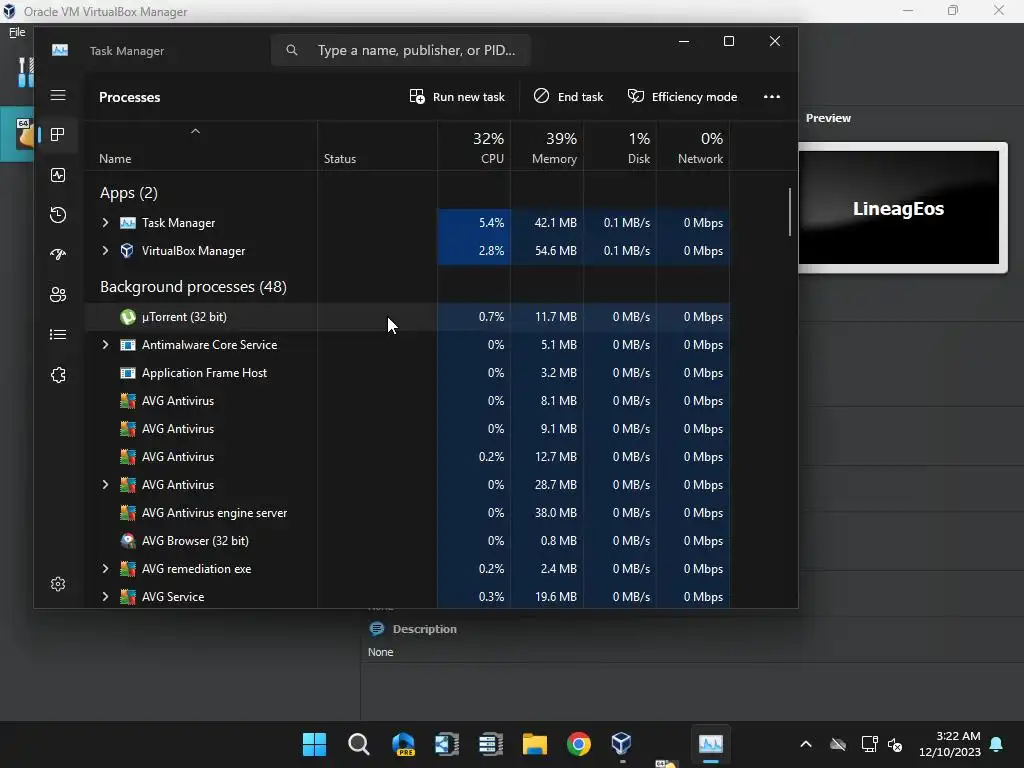Open the File menu in VirtualBox Manager
The height and width of the screenshot is (768, 1024).
point(17,32)
